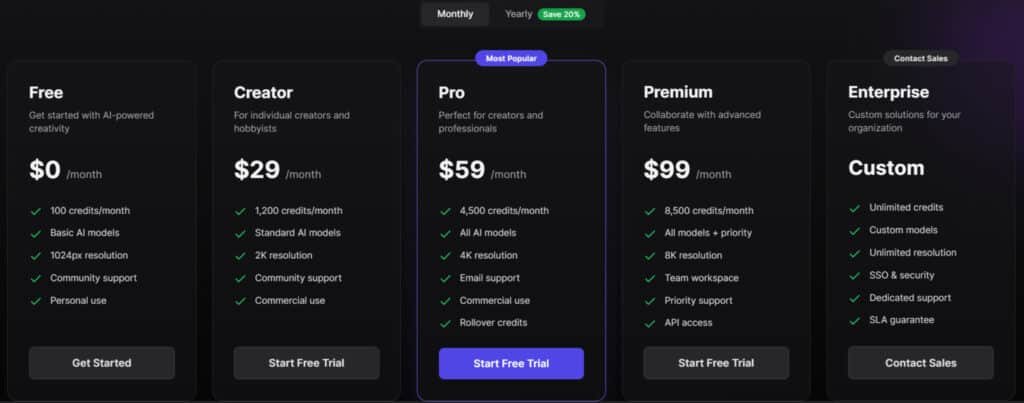Viewport: 1024px width, 403px height.
Task: Start Free Trial for Creator plan
Action: [x=306, y=363]
